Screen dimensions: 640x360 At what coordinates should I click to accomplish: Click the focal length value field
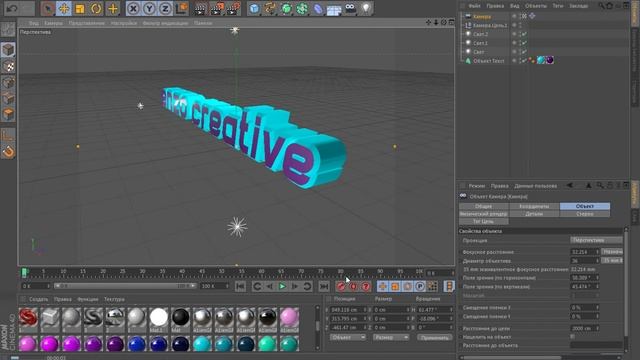click(585, 252)
